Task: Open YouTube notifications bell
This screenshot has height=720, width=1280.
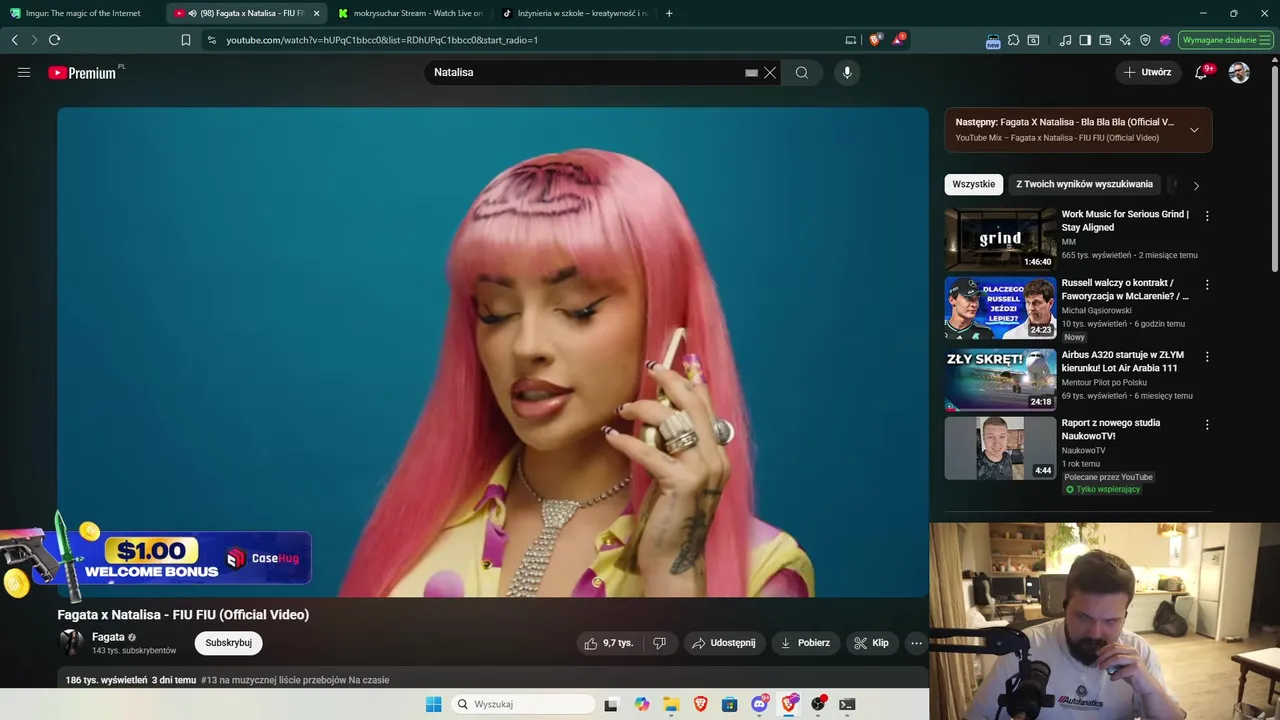Action: tap(1201, 72)
